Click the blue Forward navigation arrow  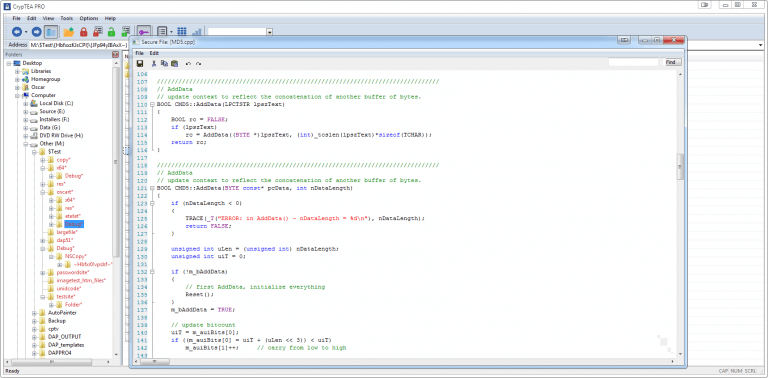click(37, 32)
